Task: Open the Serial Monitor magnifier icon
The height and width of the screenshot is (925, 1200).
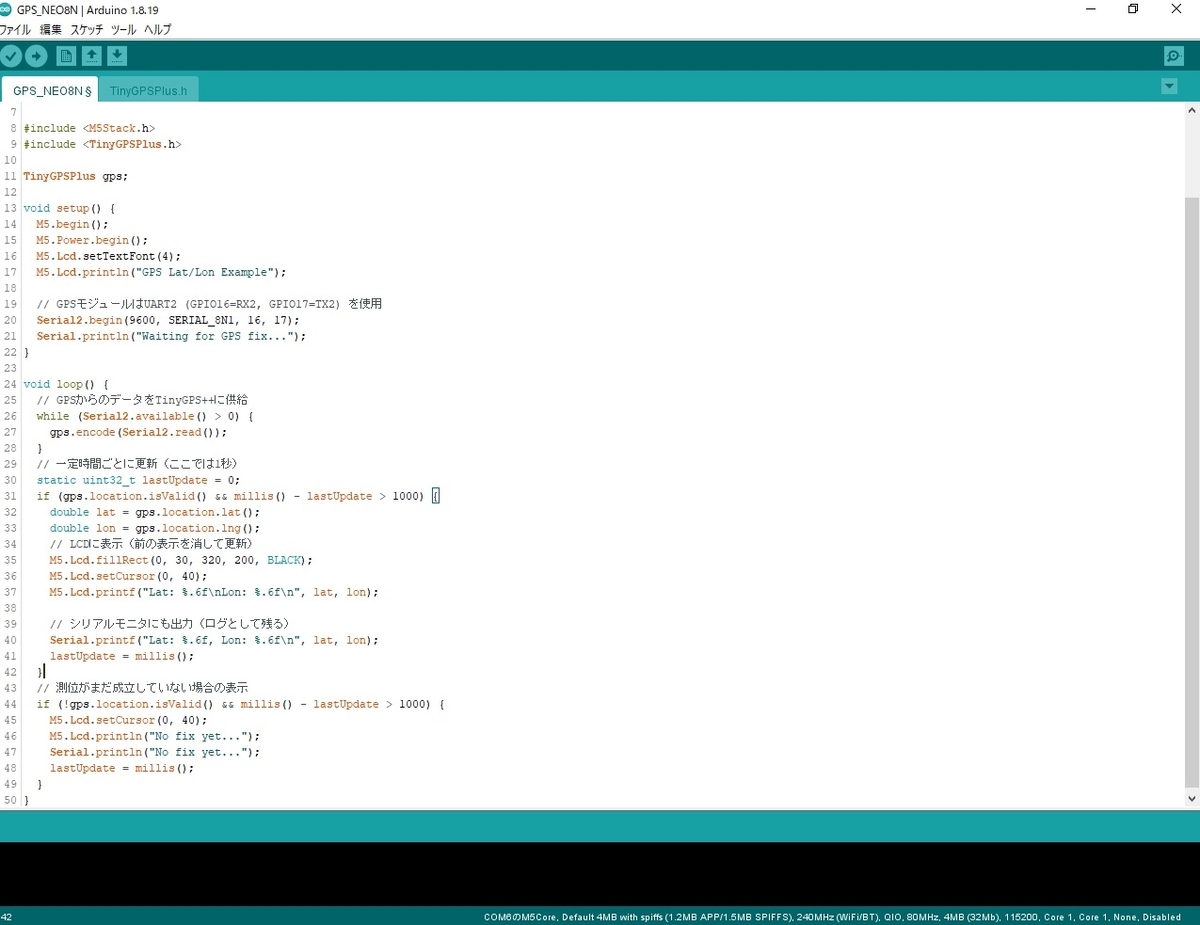Action: (1173, 56)
